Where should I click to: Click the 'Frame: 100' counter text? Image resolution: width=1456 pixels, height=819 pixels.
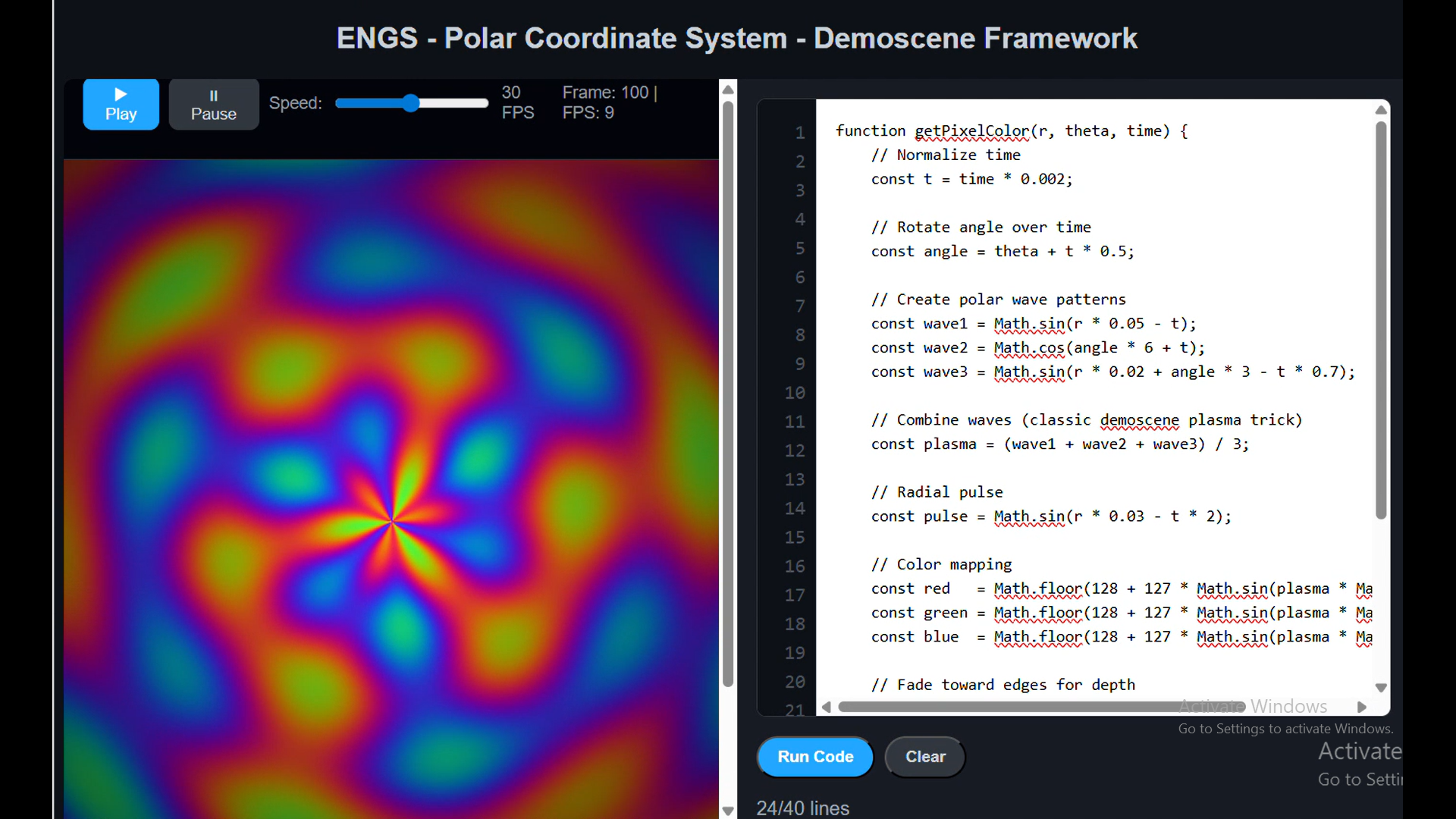605,93
